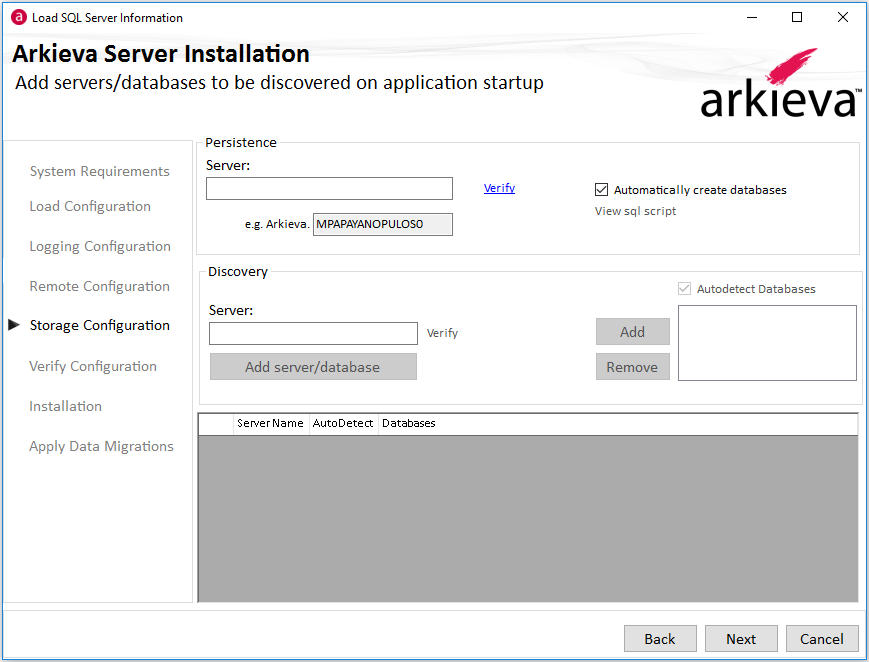Viewport: 869px width, 662px height.
Task: Click the Databases column header
Action: [408, 424]
